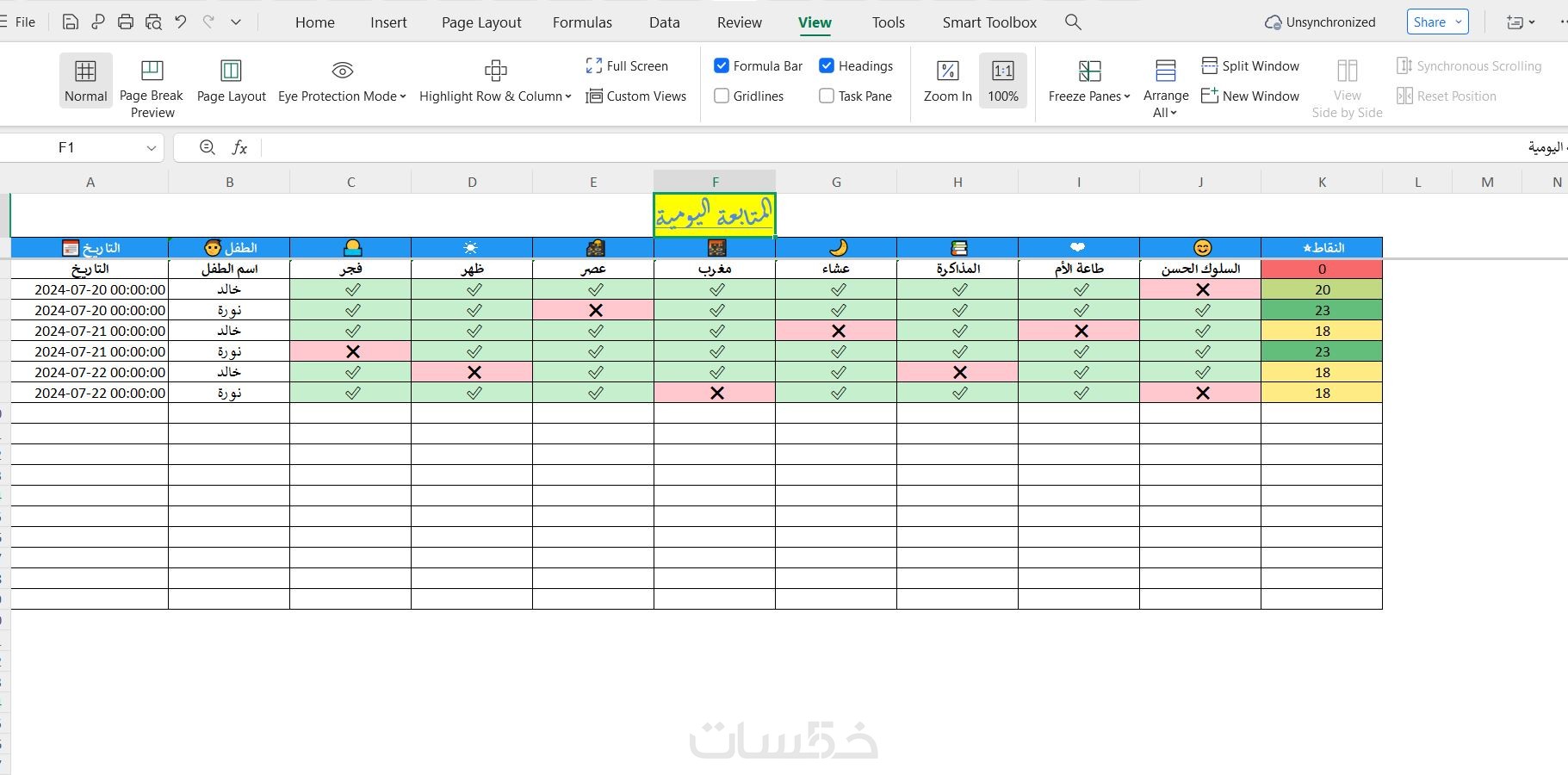1568x775 pixels.
Task: Open the Insert tab
Action: pyautogui.click(x=388, y=22)
